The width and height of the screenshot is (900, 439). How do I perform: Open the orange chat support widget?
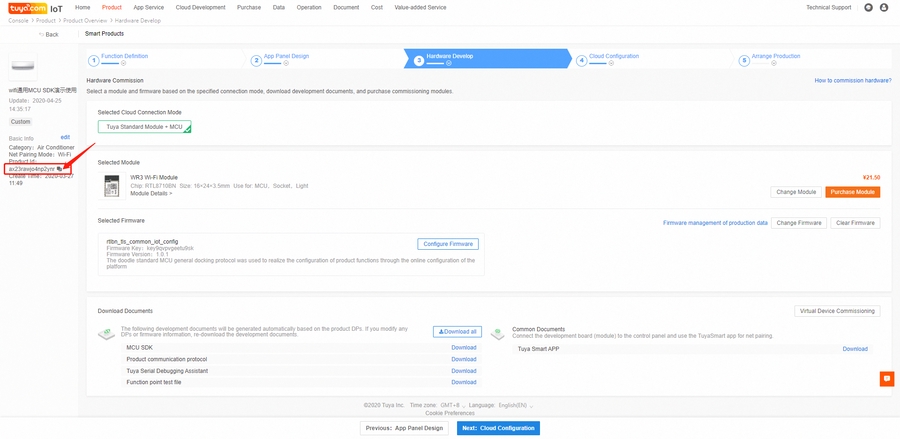pos(887,379)
